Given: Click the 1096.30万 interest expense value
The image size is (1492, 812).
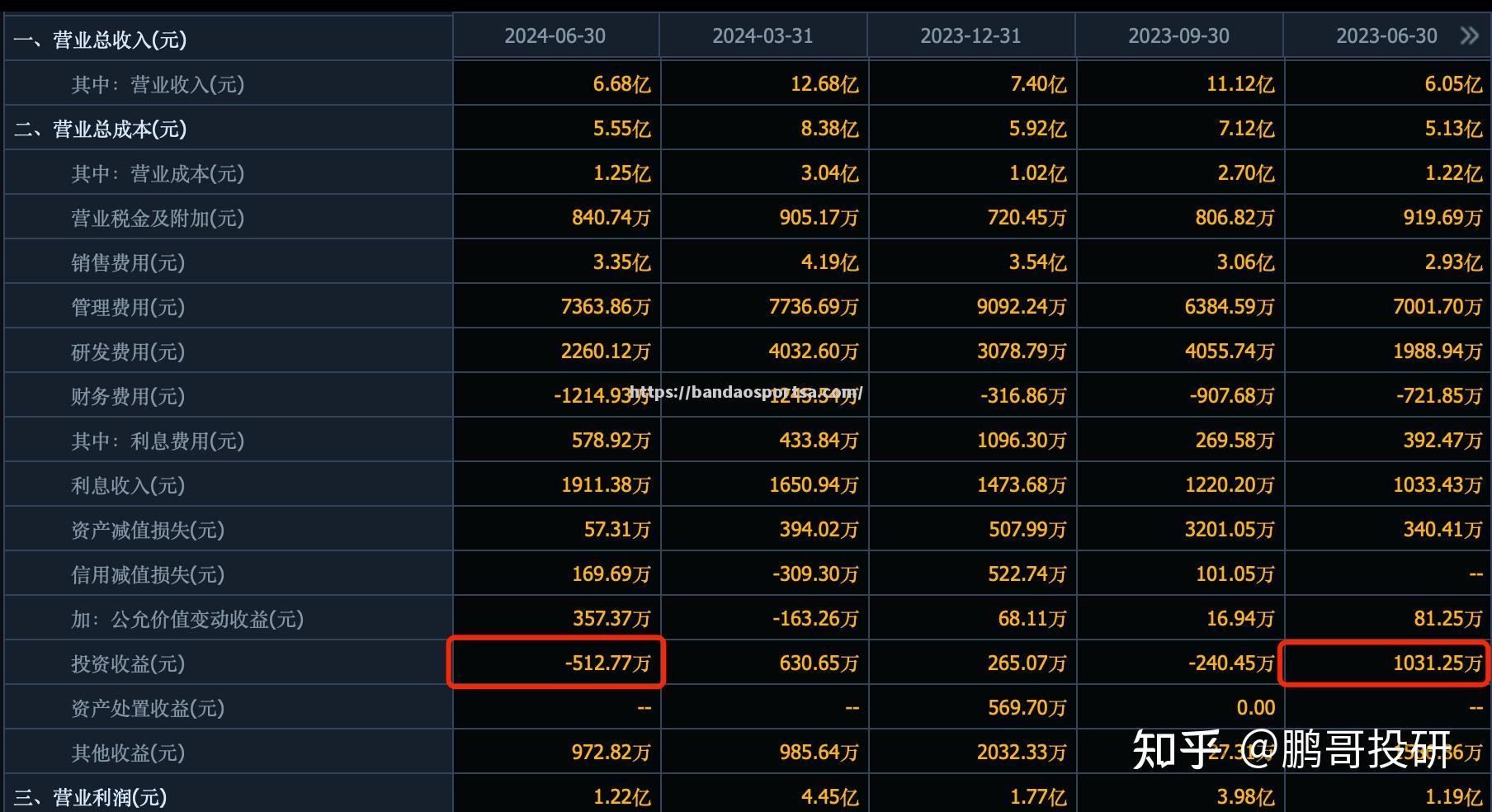Looking at the screenshot, I should [1022, 441].
